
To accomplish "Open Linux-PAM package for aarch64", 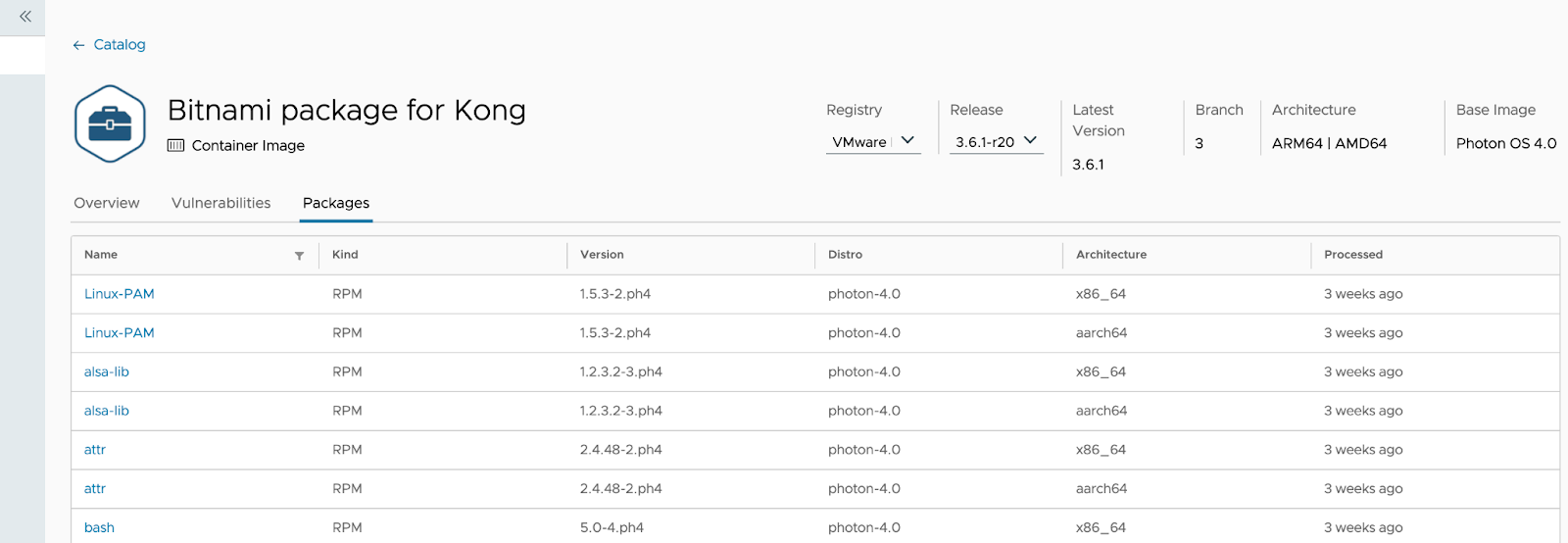I will (120, 332).
